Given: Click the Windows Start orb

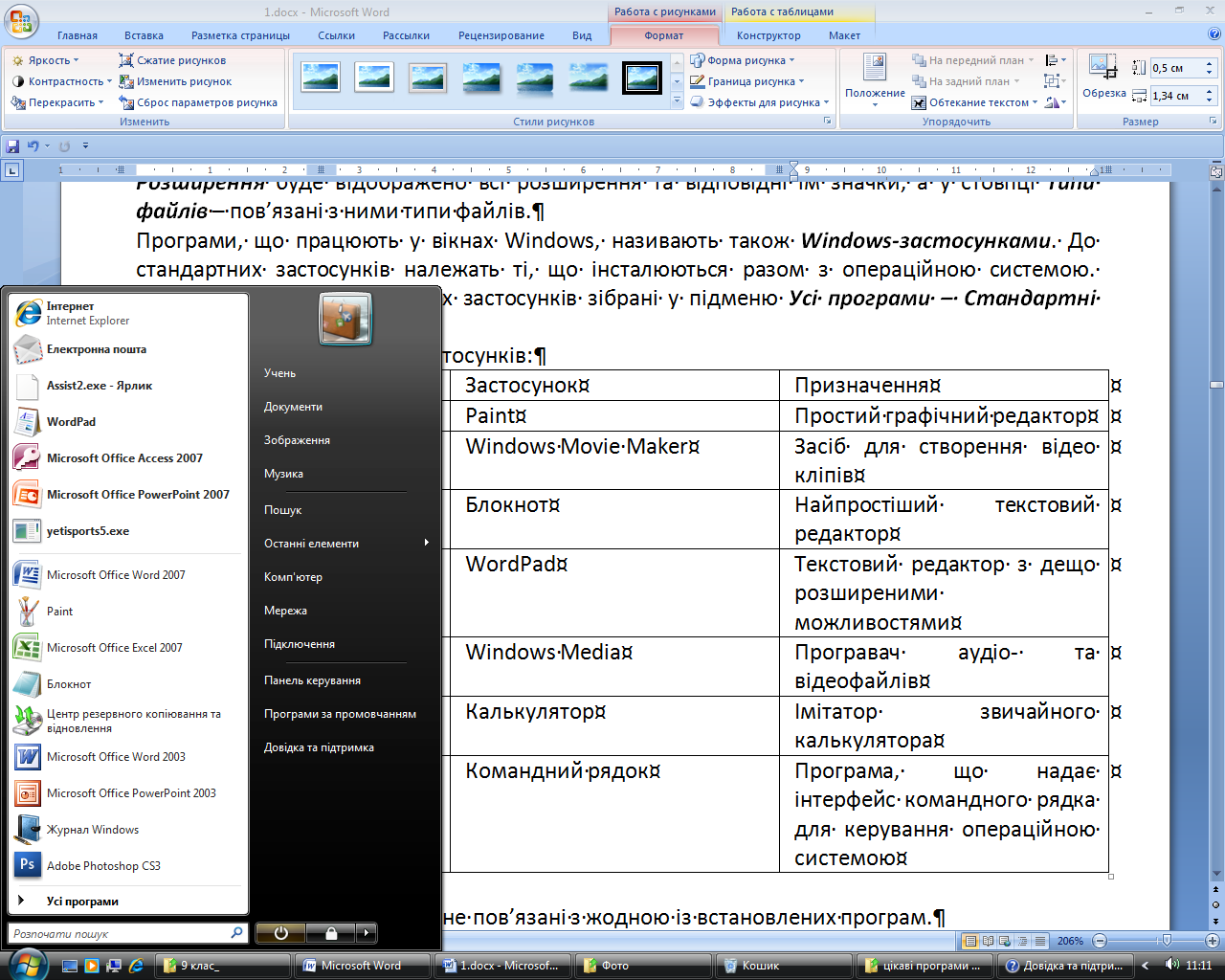Looking at the screenshot, I should click(x=27, y=965).
